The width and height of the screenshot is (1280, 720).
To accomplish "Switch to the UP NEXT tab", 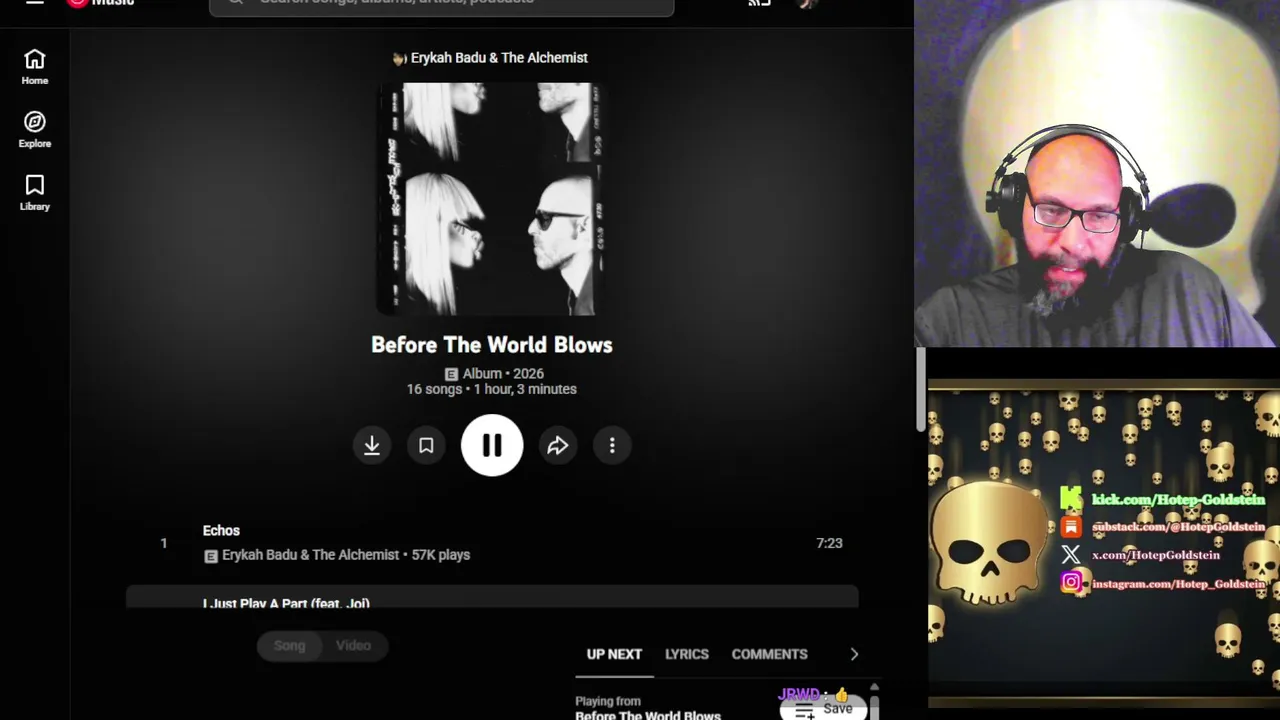I will [x=614, y=654].
